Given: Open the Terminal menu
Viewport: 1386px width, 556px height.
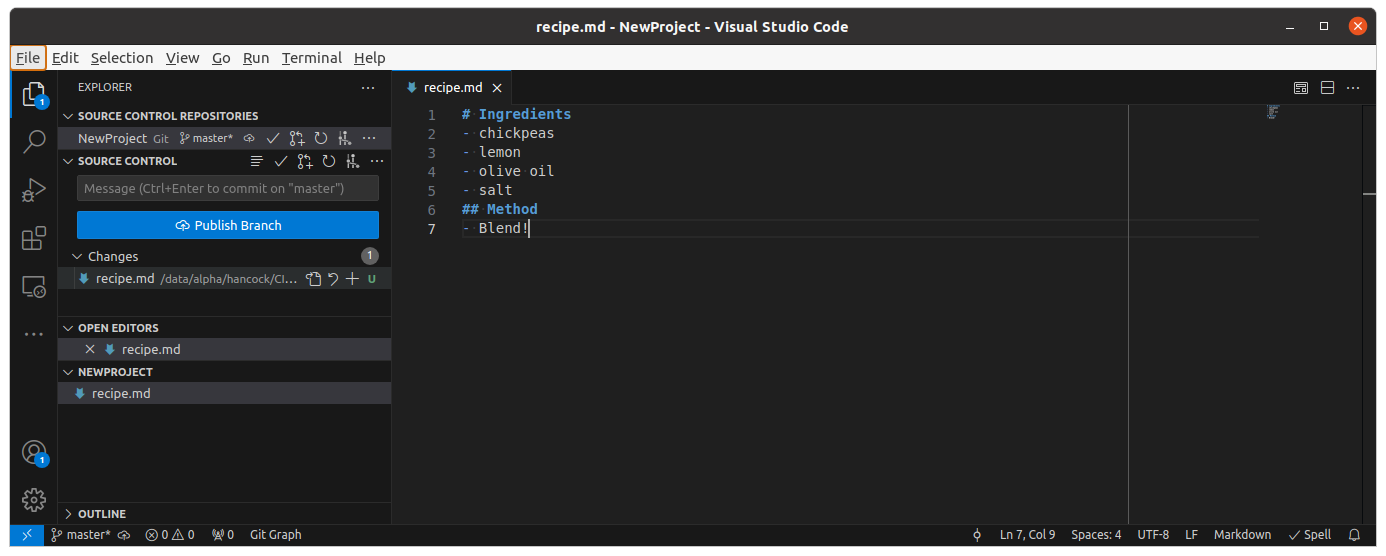Looking at the screenshot, I should click(x=311, y=58).
